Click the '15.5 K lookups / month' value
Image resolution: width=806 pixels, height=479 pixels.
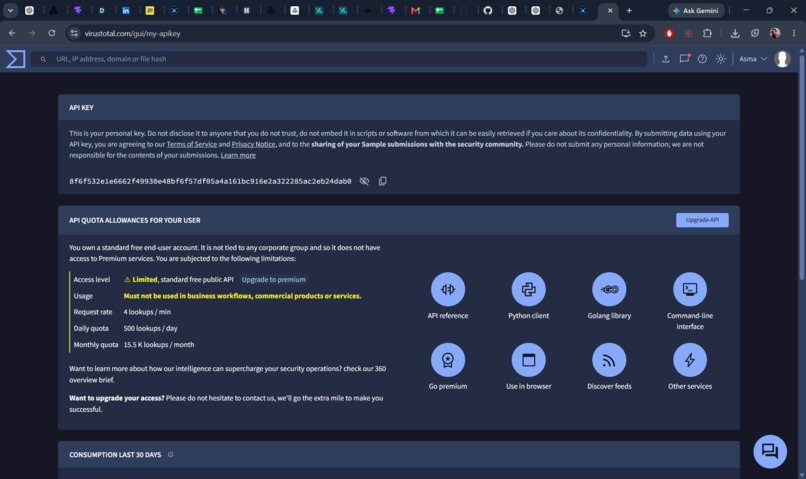(159, 345)
